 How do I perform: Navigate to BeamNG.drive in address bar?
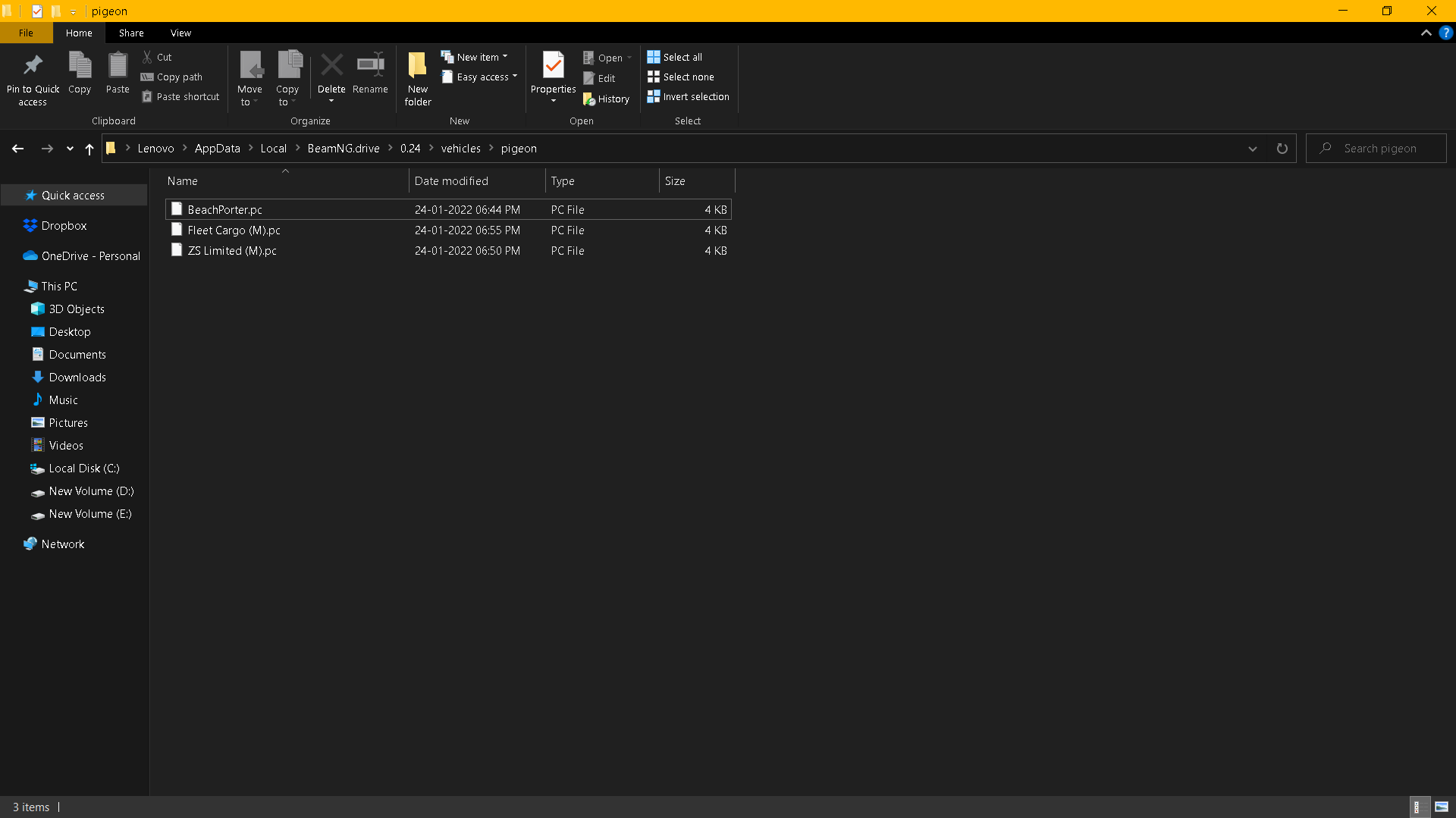[x=344, y=149]
